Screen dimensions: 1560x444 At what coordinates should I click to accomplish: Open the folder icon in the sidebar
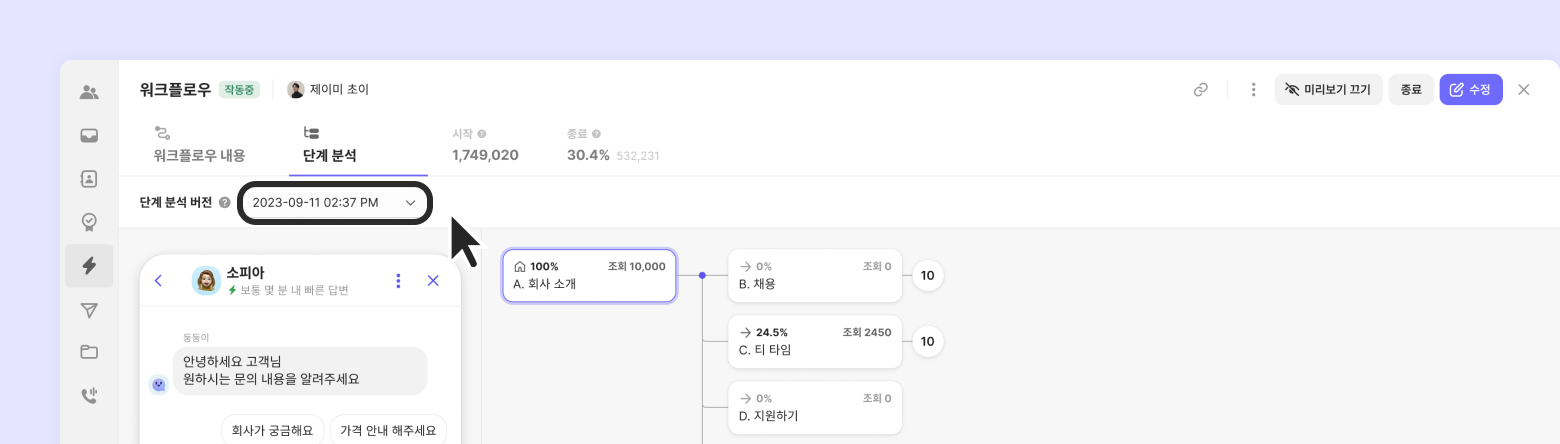tap(89, 352)
